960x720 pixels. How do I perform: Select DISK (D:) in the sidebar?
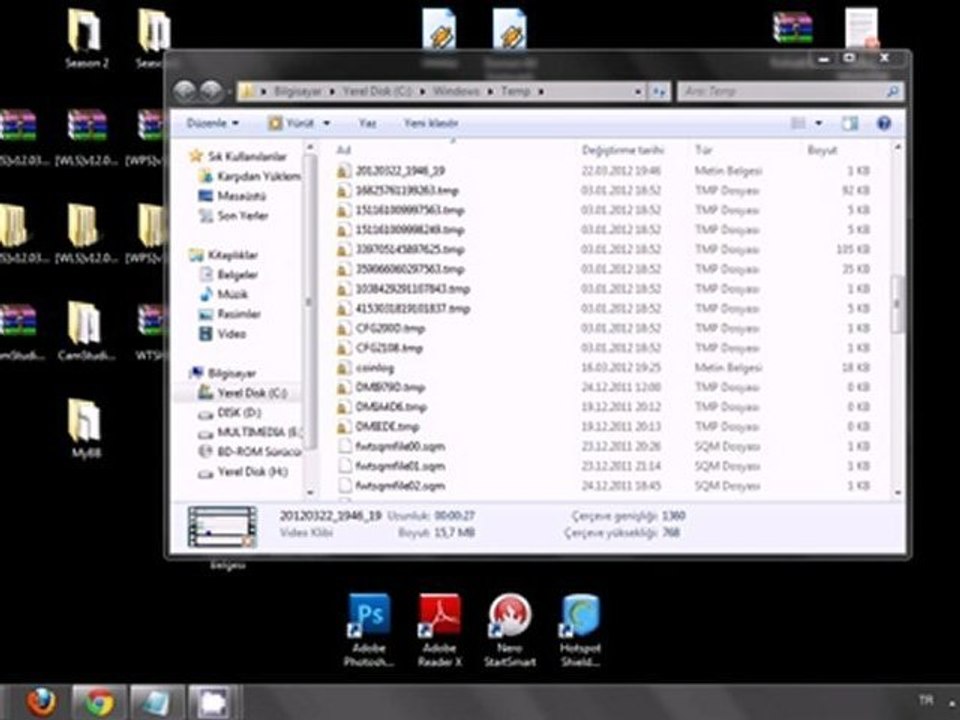pos(230,413)
